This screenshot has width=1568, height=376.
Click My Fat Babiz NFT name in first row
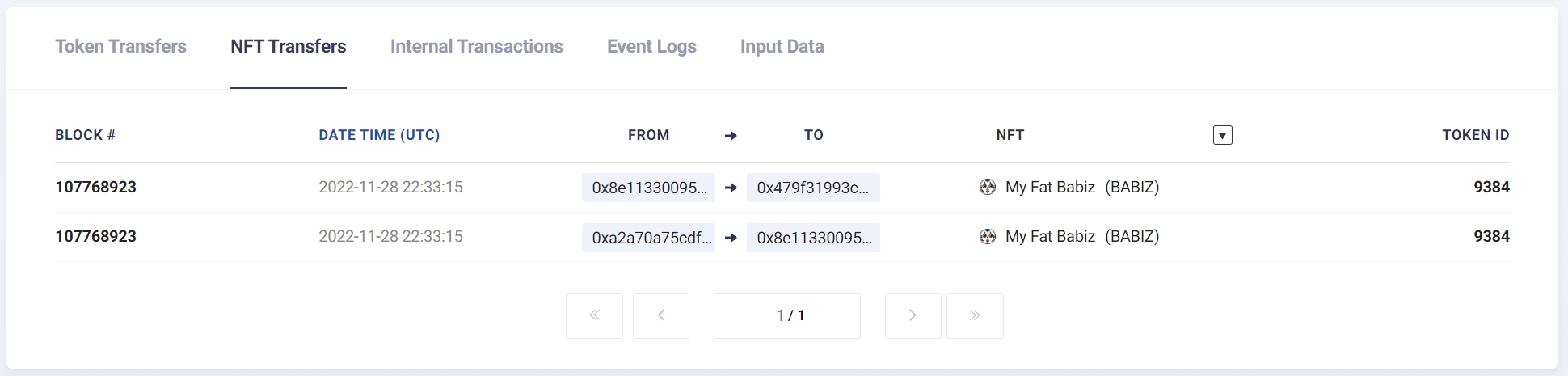point(1050,188)
